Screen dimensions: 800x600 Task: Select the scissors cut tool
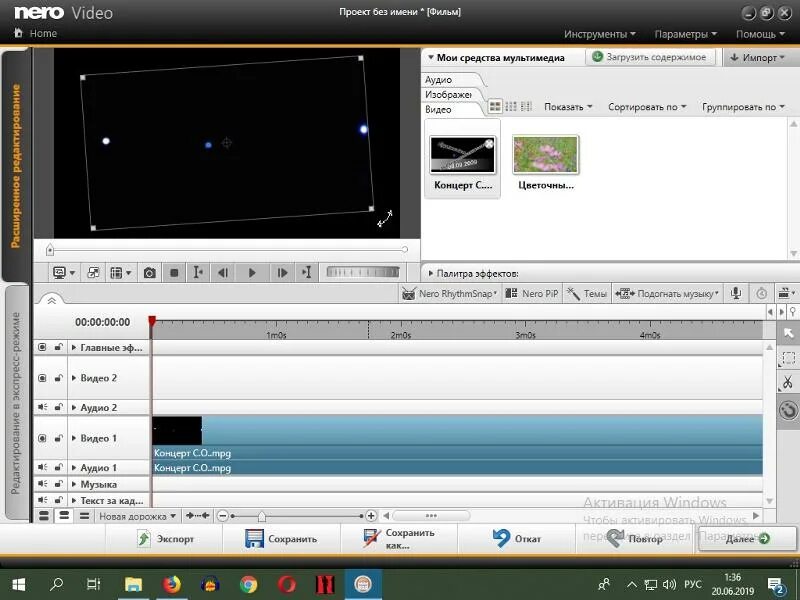[x=788, y=382]
